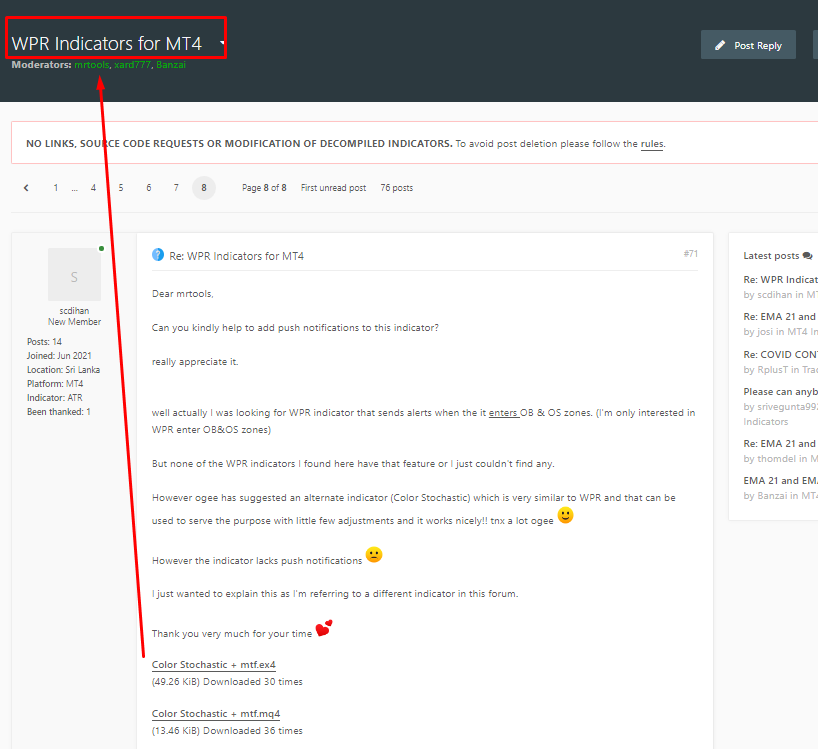Jump to page 1
The image size is (818, 749).
point(56,188)
